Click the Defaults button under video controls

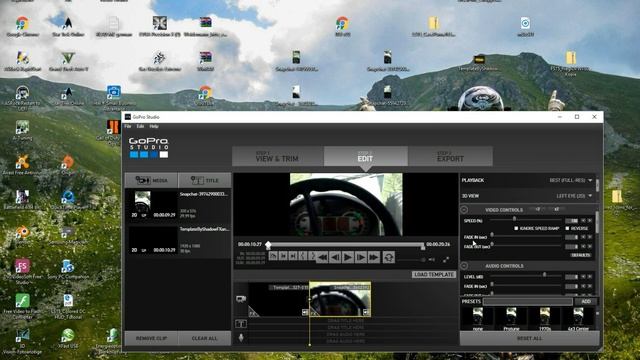tap(581, 255)
